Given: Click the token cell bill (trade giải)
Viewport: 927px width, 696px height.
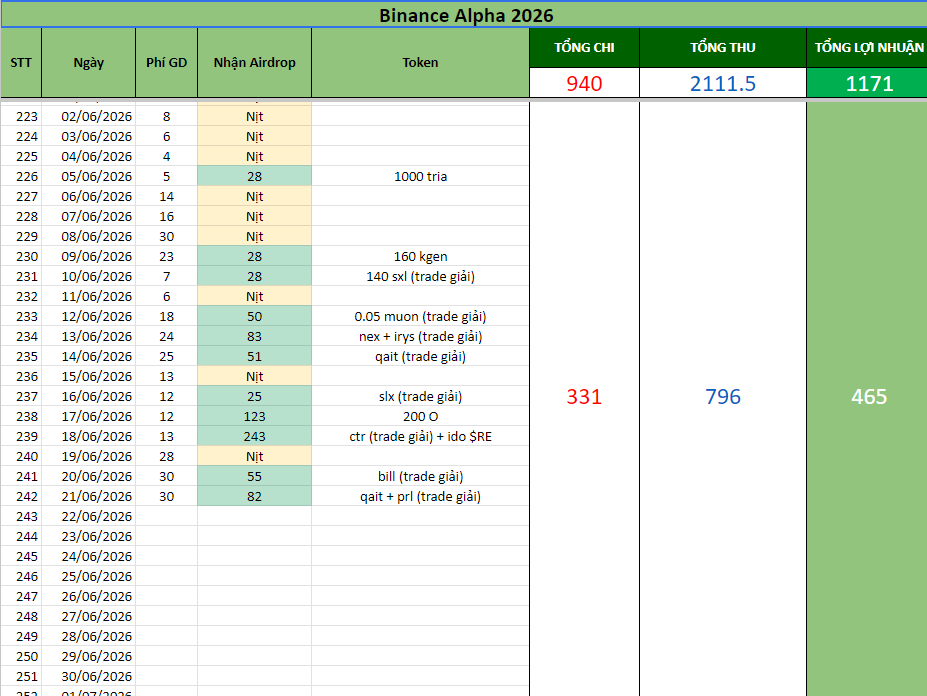Looking at the screenshot, I should pyautogui.click(x=420, y=476).
